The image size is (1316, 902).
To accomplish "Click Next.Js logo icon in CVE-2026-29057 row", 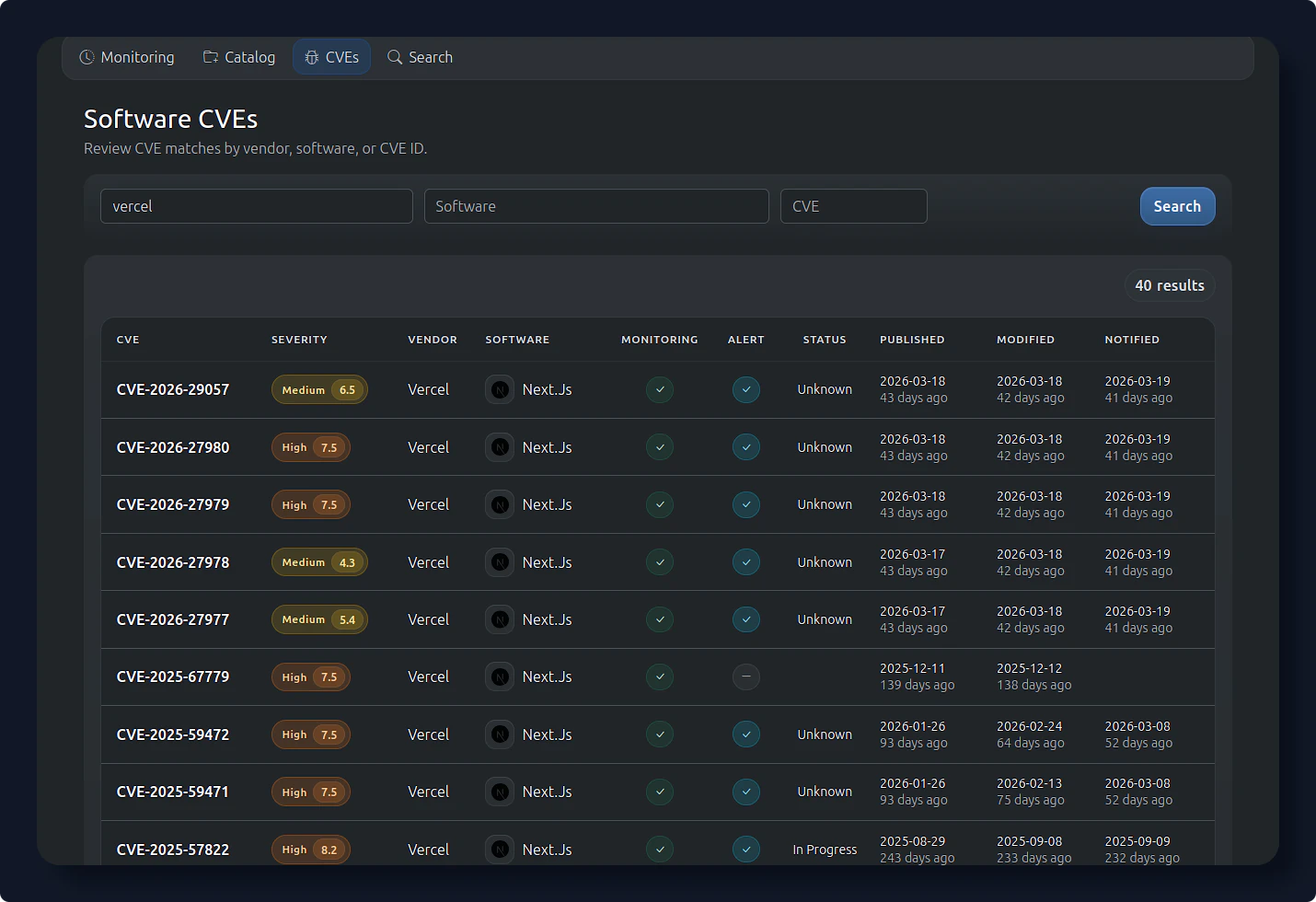I will pos(500,389).
